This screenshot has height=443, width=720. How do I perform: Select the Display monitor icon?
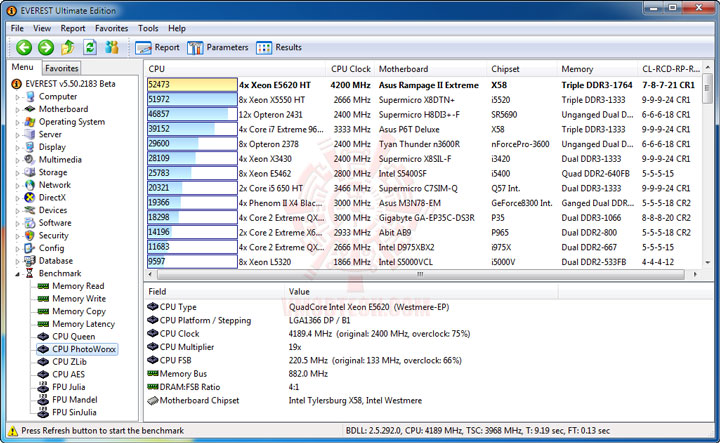point(30,147)
